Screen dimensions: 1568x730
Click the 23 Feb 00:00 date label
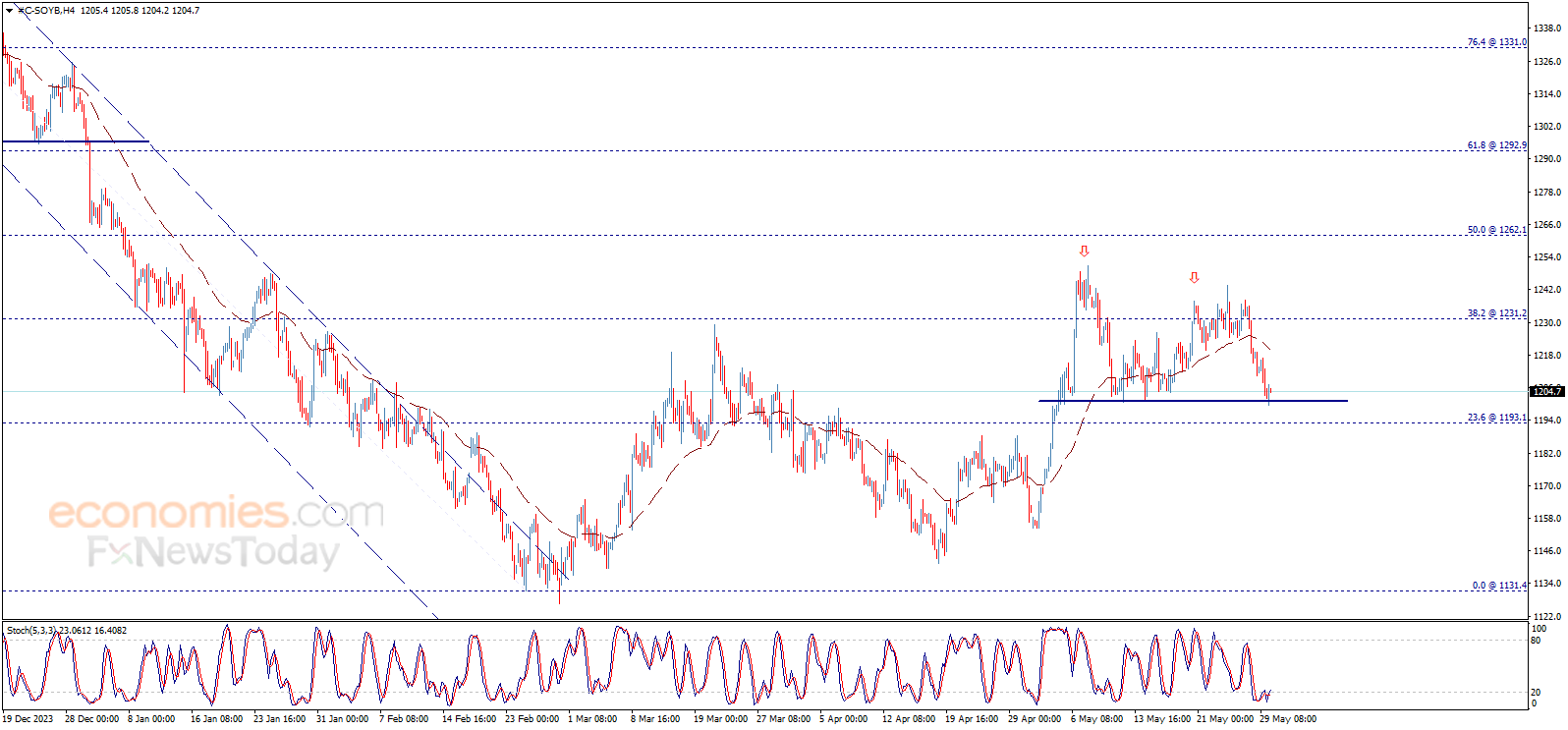[x=532, y=719]
